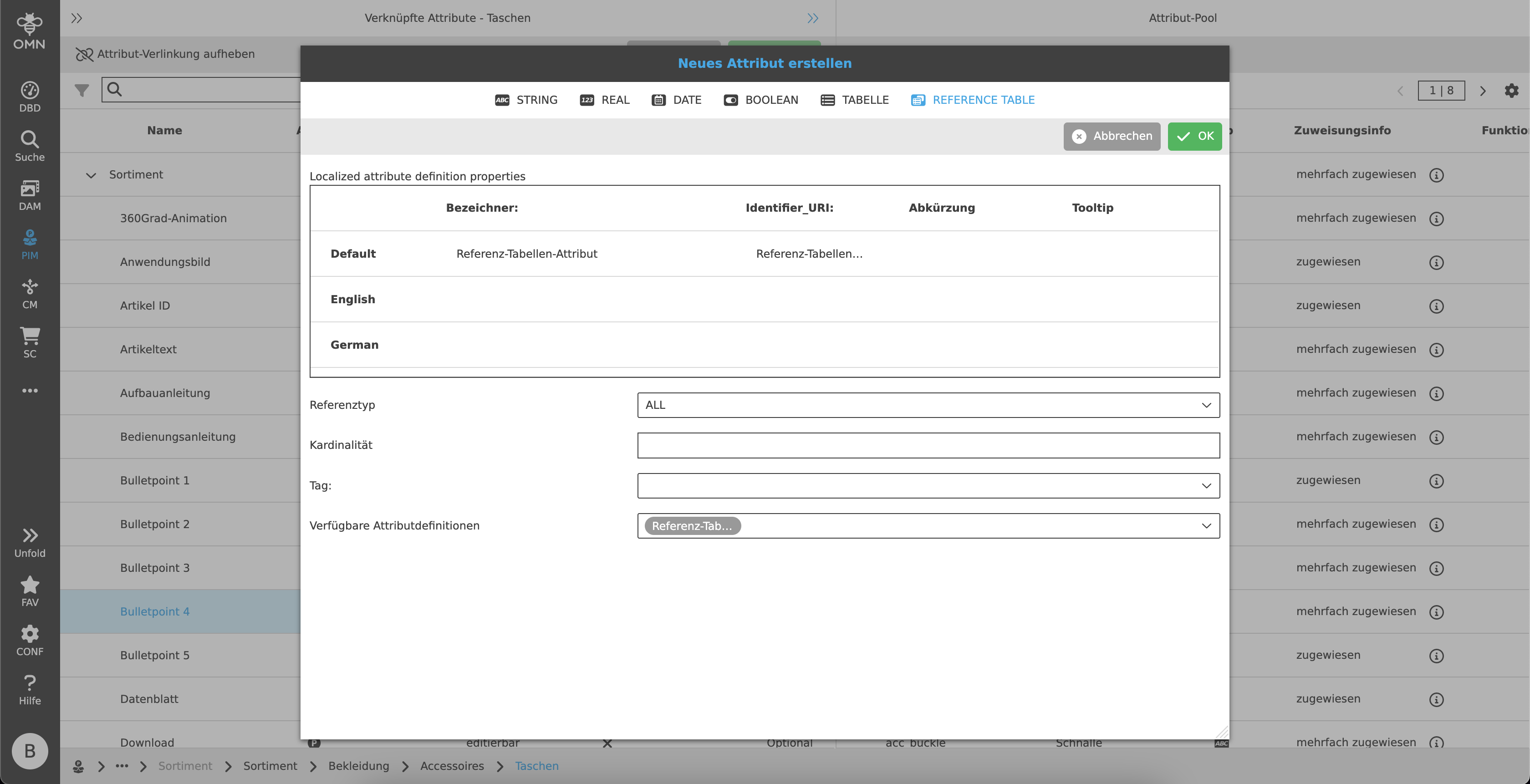Click the table settings gear icon
The height and width of the screenshot is (784, 1530).
point(1511,90)
